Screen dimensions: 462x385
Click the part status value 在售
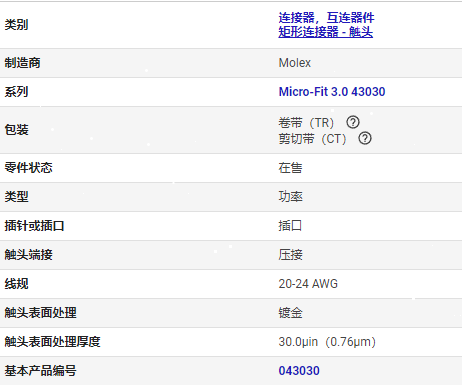pos(290,168)
